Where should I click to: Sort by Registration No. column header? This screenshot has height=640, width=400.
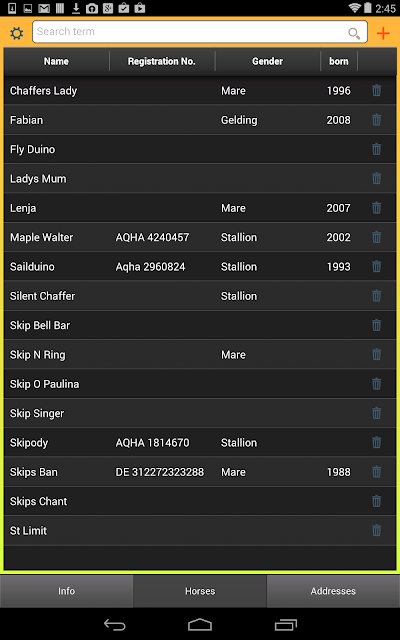tap(162, 61)
